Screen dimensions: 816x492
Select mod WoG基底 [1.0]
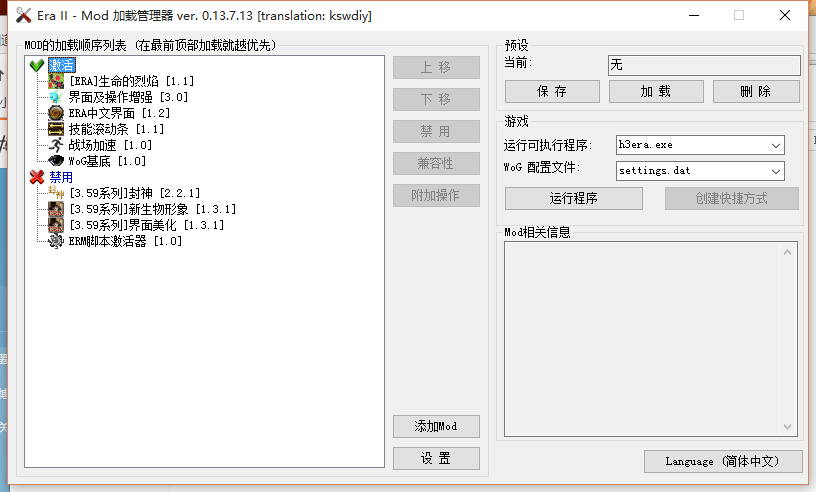(x=107, y=161)
